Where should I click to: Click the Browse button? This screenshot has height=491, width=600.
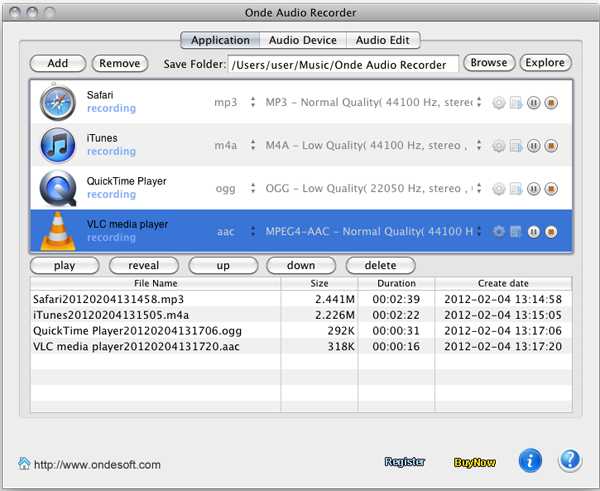pyautogui.click(x=489, y=63)
